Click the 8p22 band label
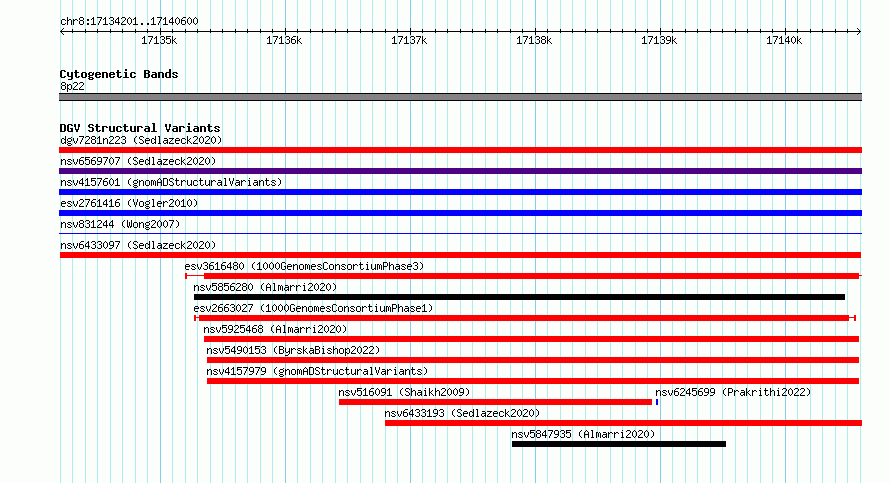The image size is (890, 483). [x=72, y=86]
